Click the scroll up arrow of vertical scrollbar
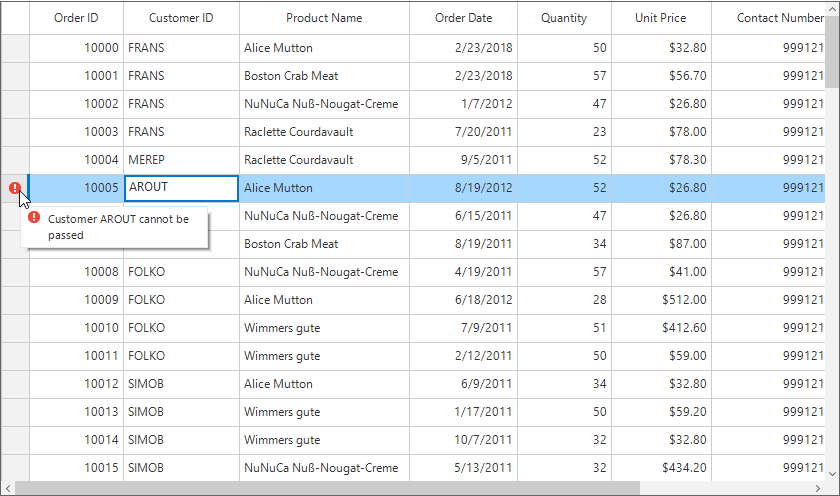 (x=832, y=10)
